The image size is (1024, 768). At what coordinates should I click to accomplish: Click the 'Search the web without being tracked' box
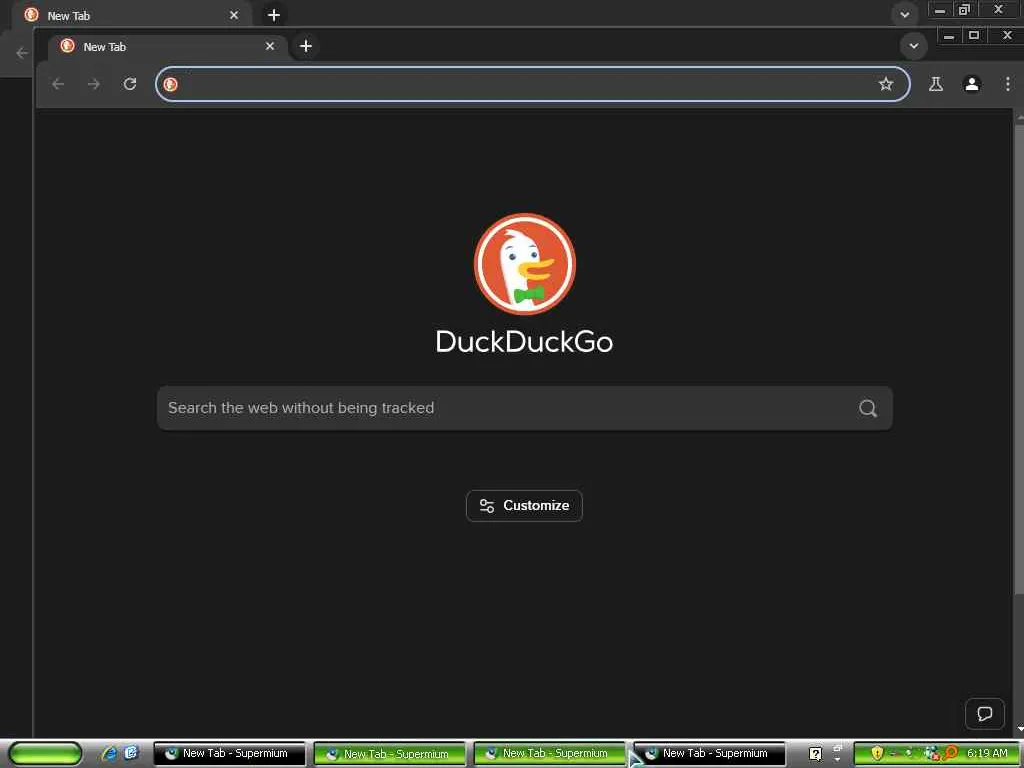[524, 408]
